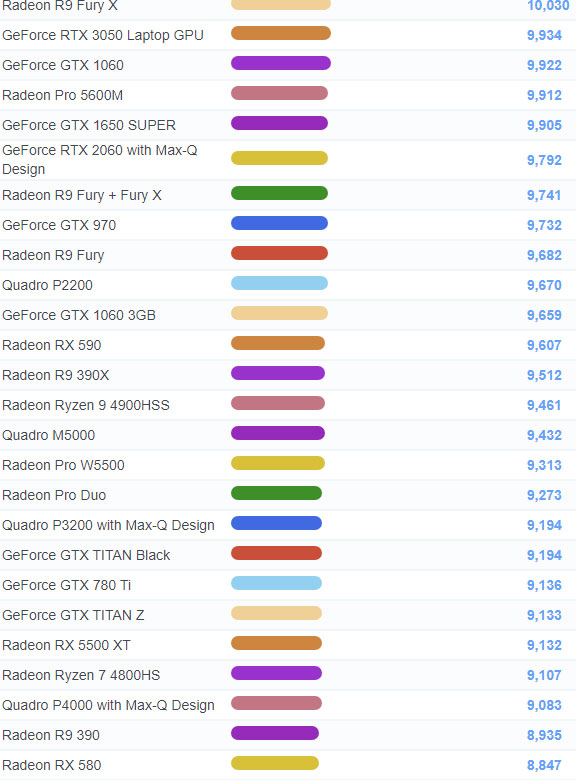Click the yellow bar for Radeon RX 580
Screen dimensions: 576x780
pos(275,763)
